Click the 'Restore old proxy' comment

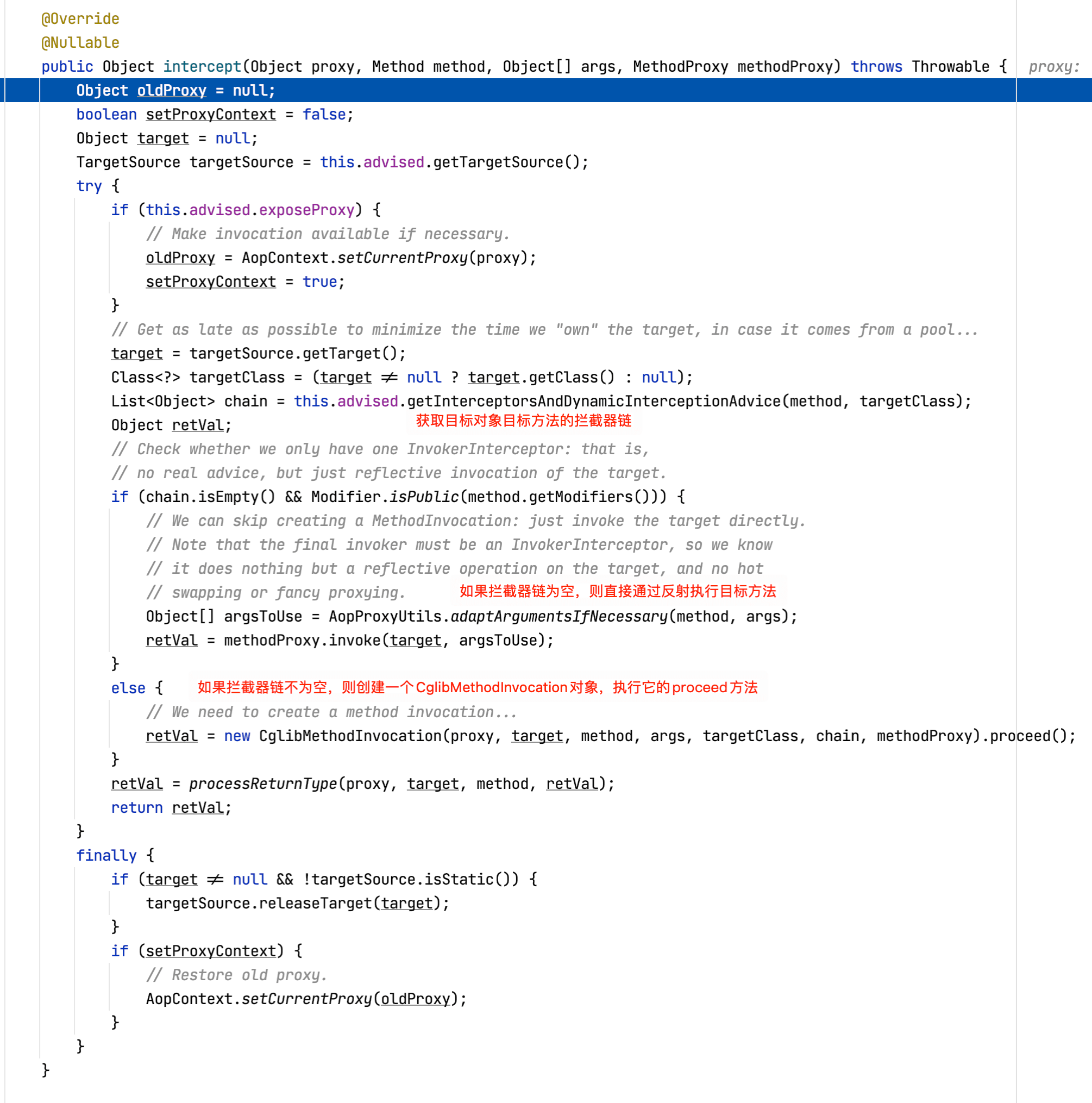pyautogui.click(x=236, y=975)
